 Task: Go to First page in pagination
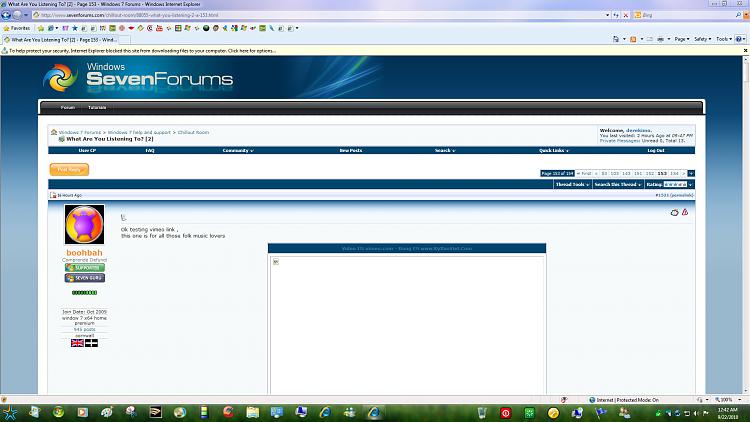[x=584, y=174]
